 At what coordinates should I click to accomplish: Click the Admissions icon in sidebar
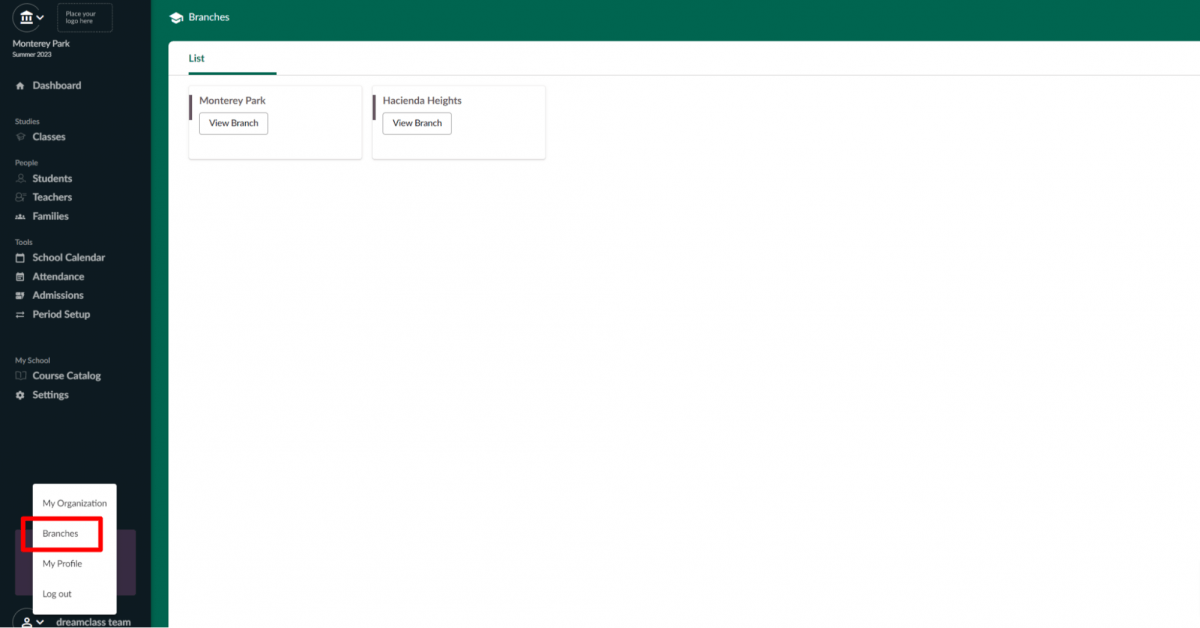point(20,296)
